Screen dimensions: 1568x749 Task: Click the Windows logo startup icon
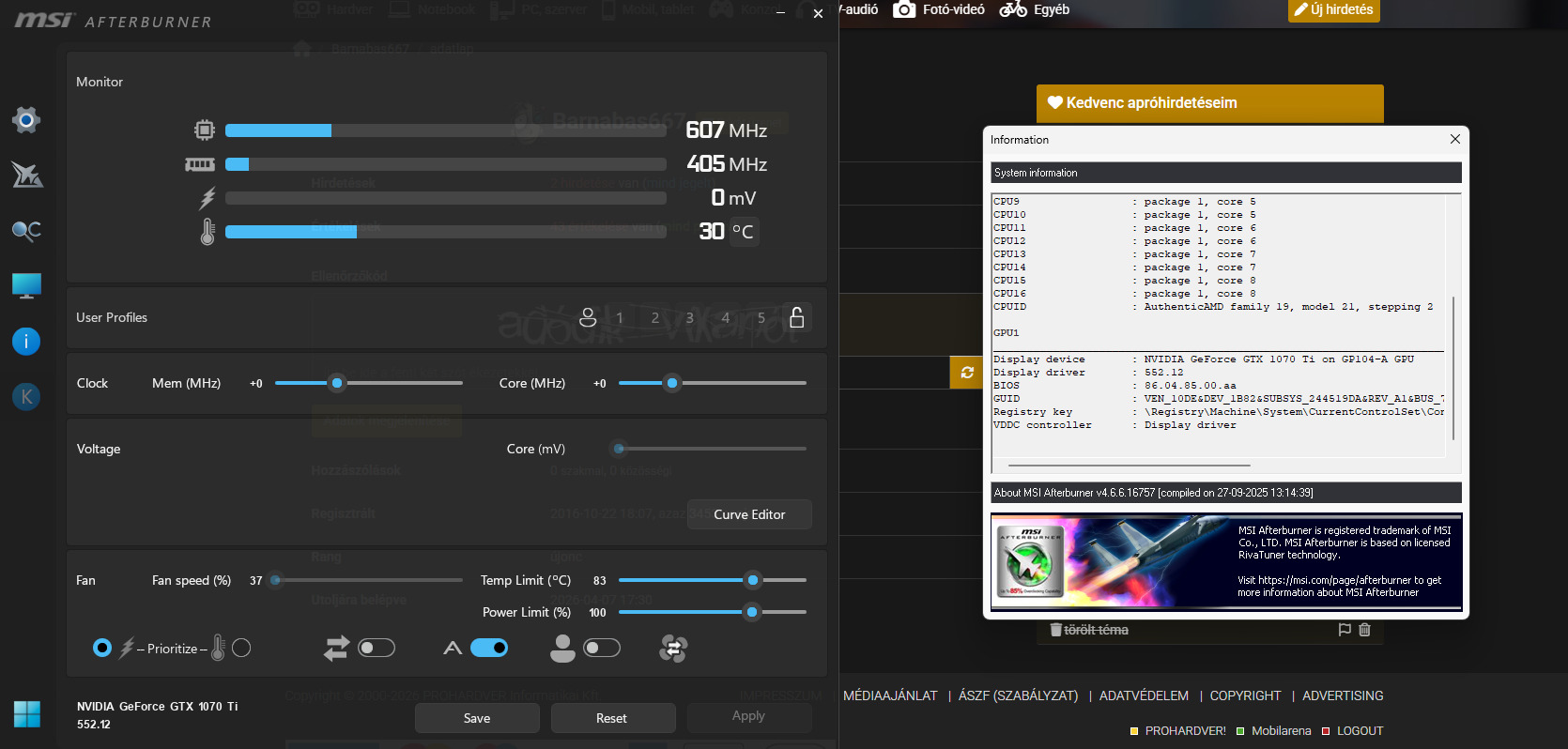[27, 714]
